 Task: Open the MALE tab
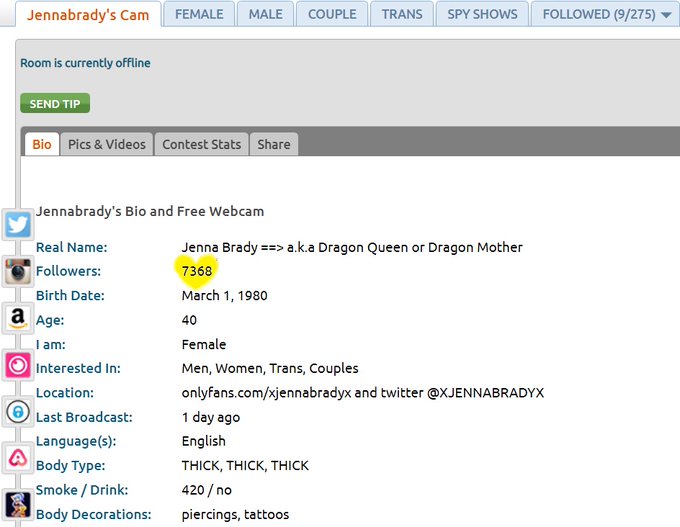point(265,14)
